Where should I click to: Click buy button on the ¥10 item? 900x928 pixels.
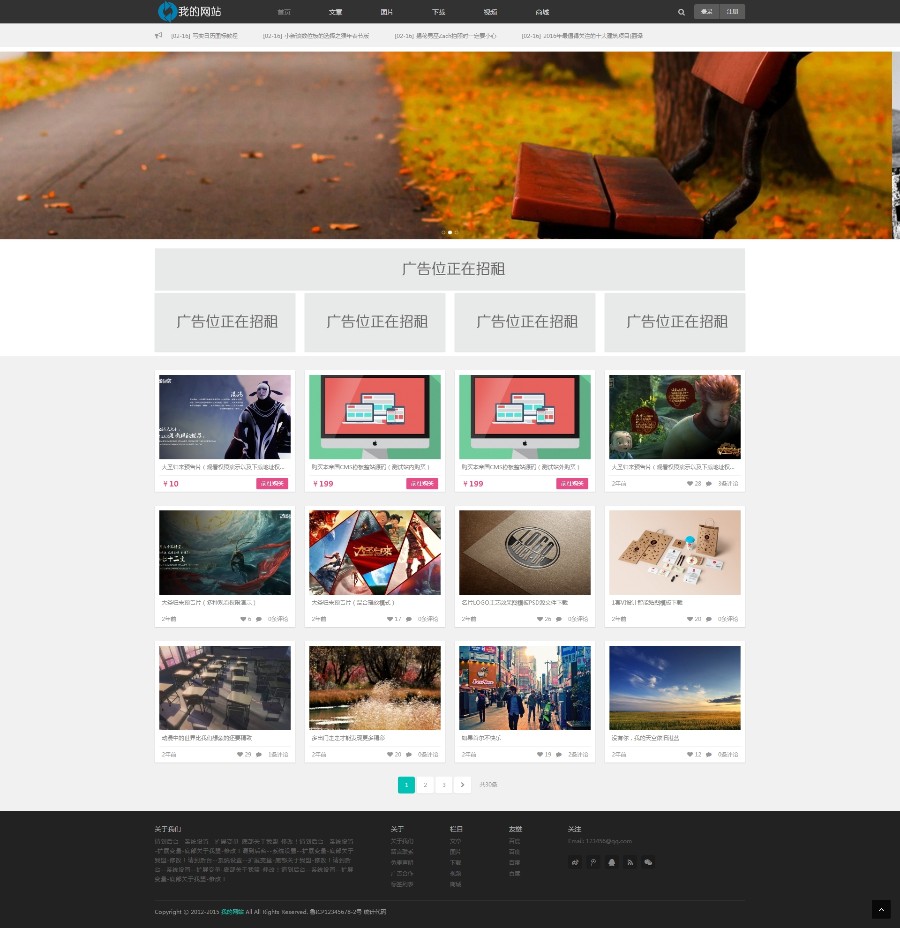point(272,484)
